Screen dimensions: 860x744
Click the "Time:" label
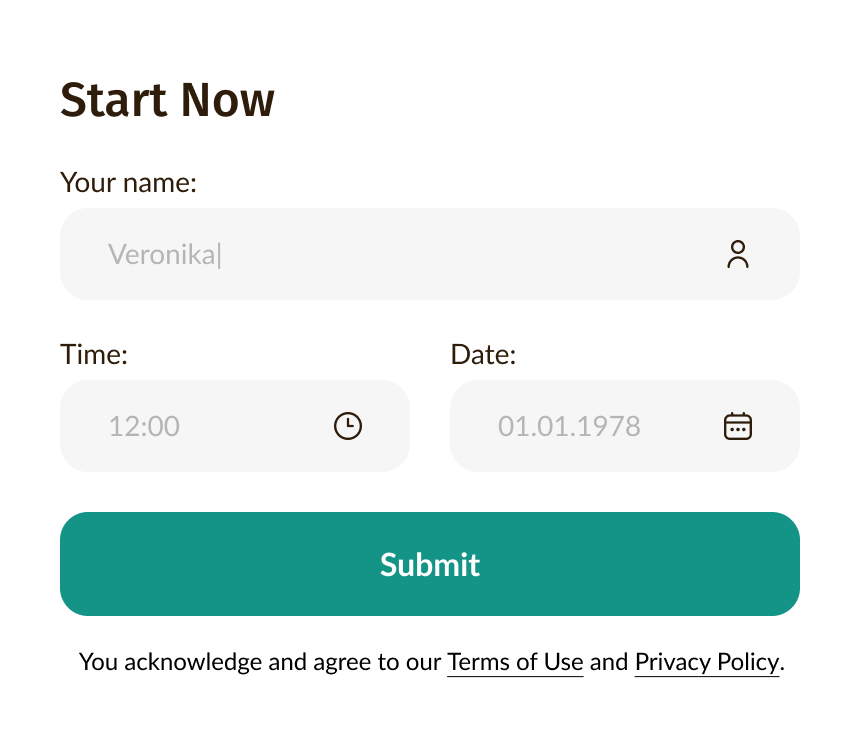94,354
